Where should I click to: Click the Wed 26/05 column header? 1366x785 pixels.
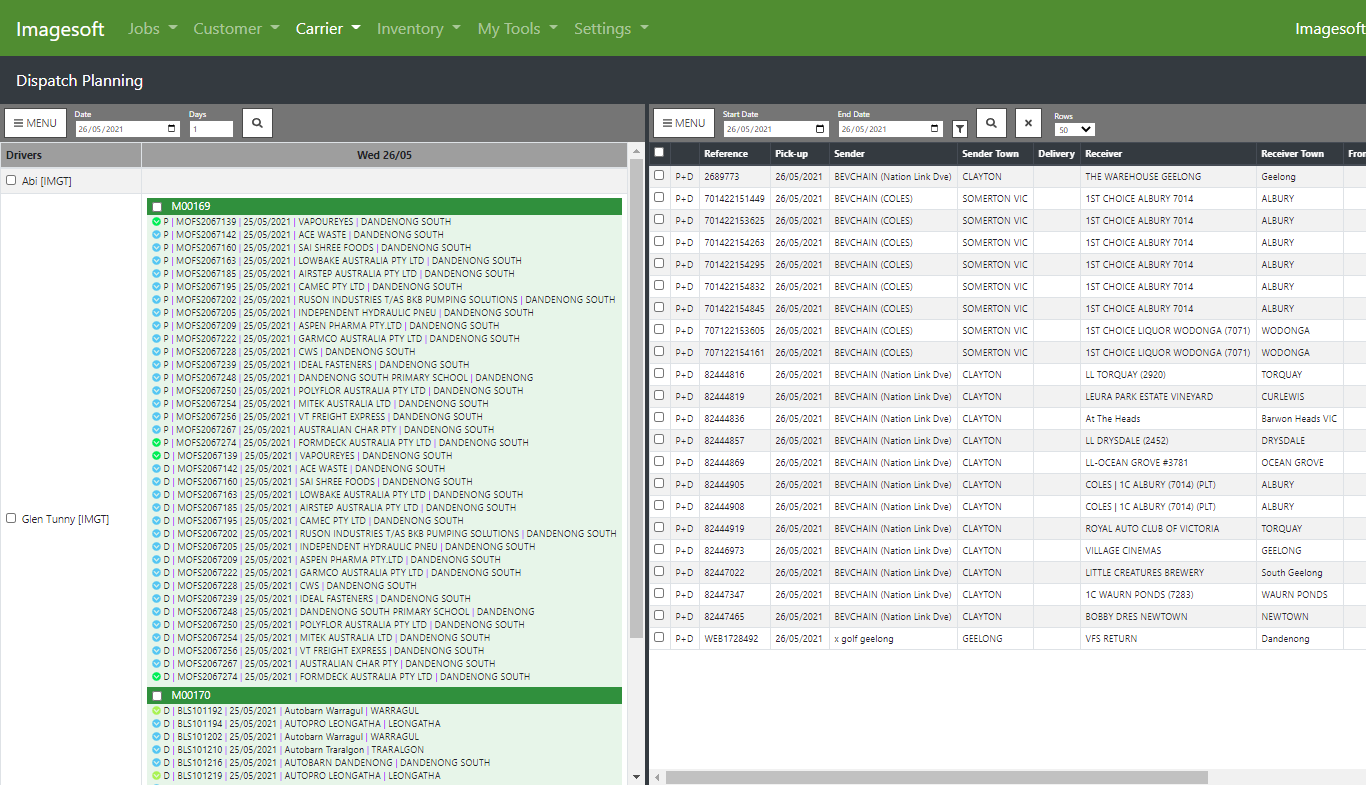(384, 155)
